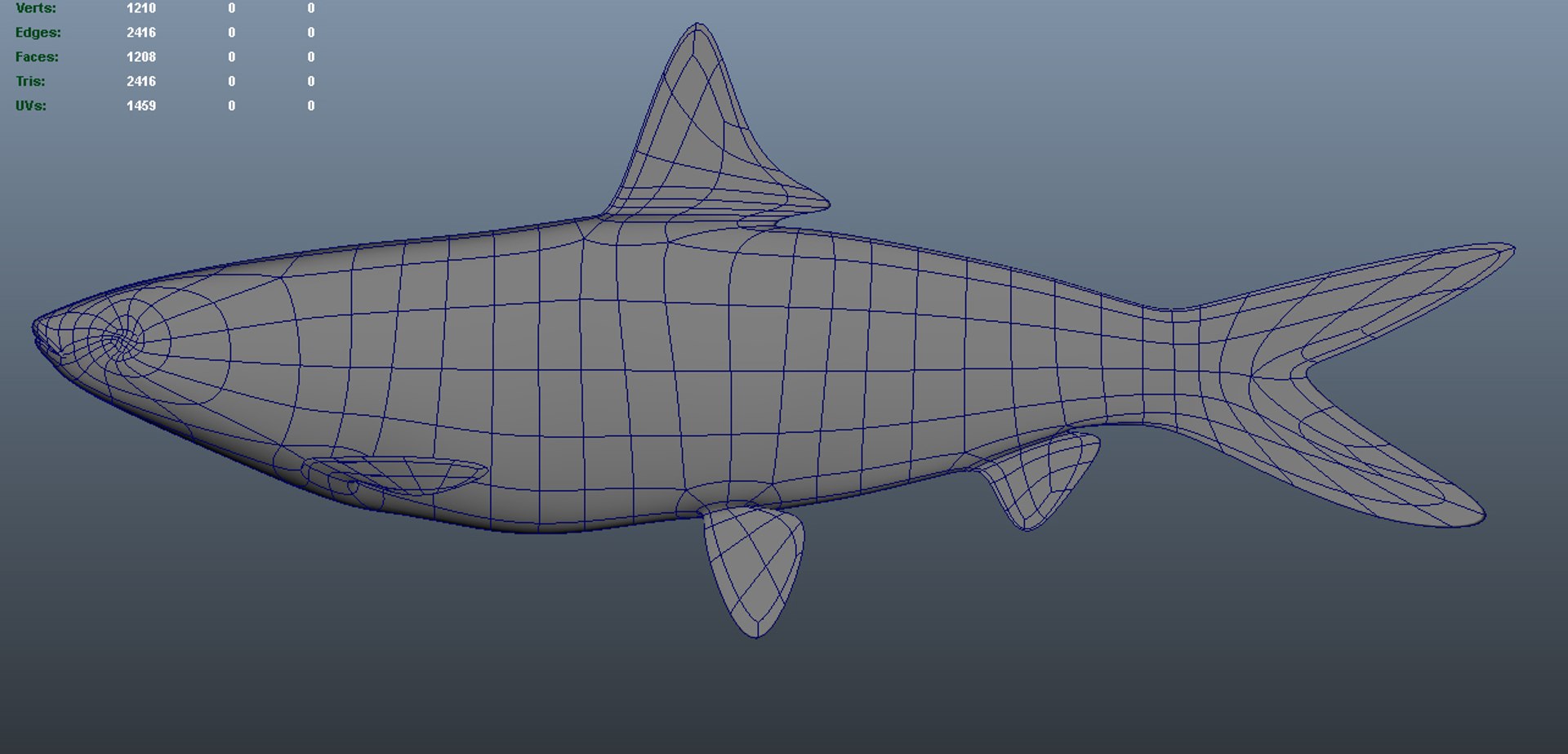Screen dimensions: 1568x754
Task: Select the Verts count value 1210
Action: click(x=141, y=8)
